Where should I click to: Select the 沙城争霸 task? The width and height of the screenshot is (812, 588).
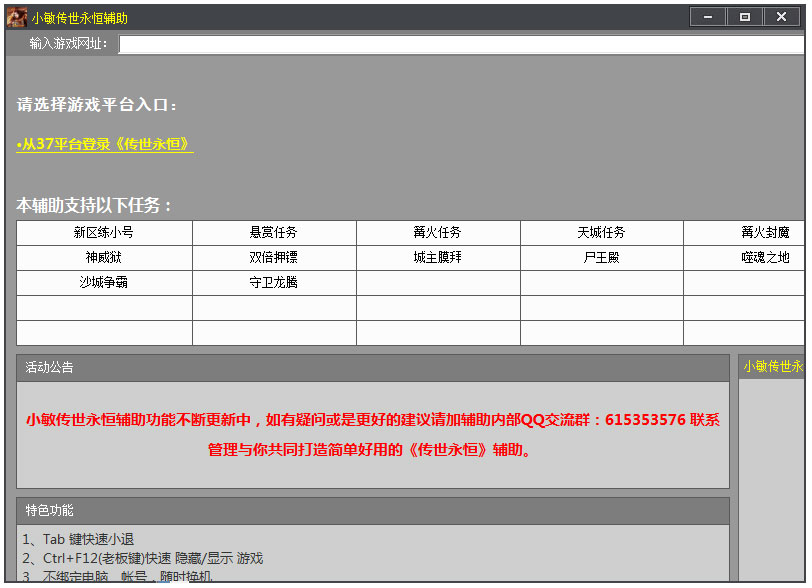click(106, 282)
